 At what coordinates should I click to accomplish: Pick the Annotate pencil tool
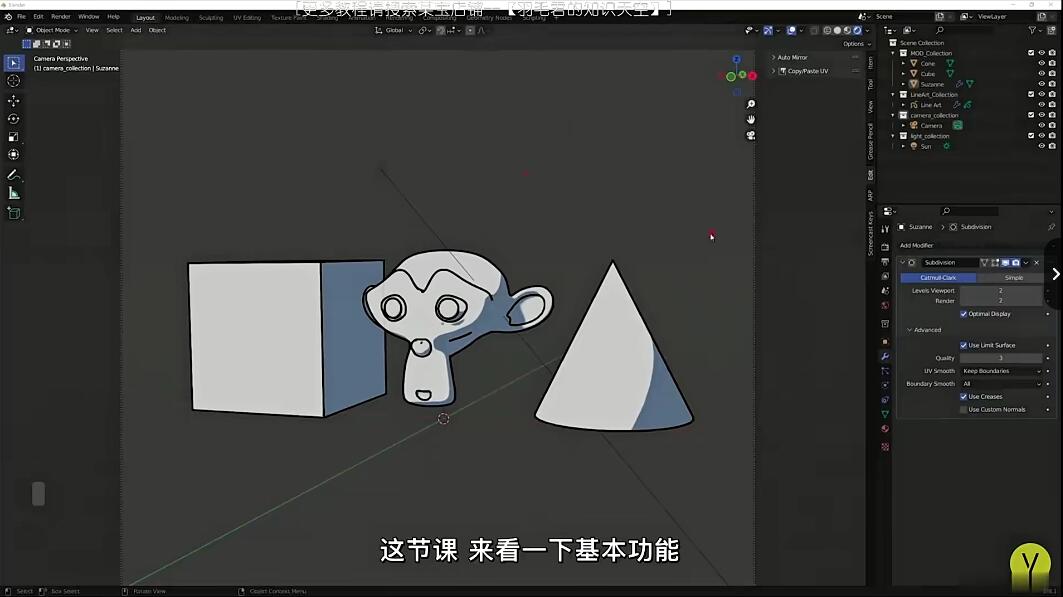tap(14, 175)
